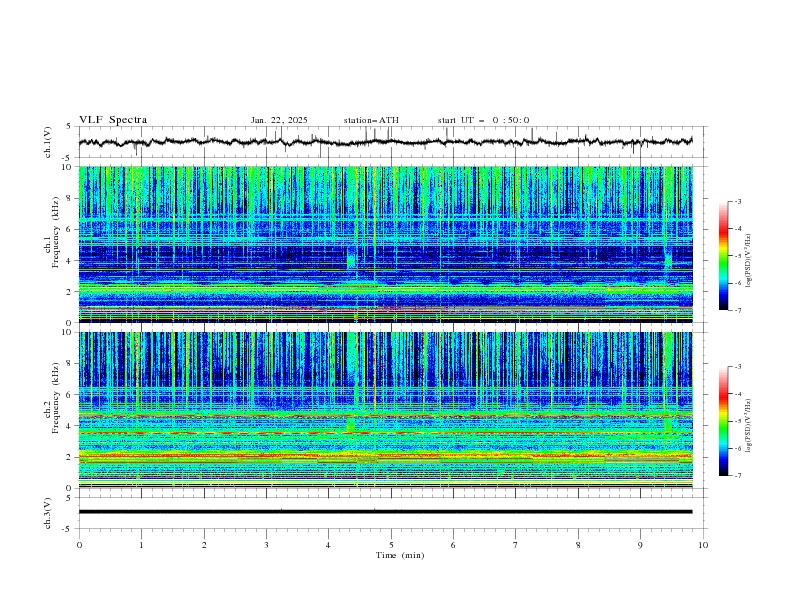Image resolution: width=792 pixels, height=612 pixels.
Task: Click the 'ch.1(V)' waveform axis label
Action: [48, 142]
